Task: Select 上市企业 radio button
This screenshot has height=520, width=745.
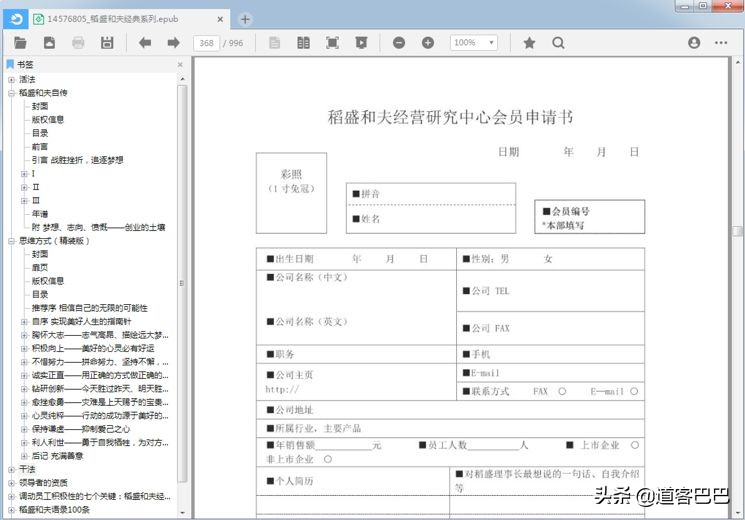Action: coord(635,445)
